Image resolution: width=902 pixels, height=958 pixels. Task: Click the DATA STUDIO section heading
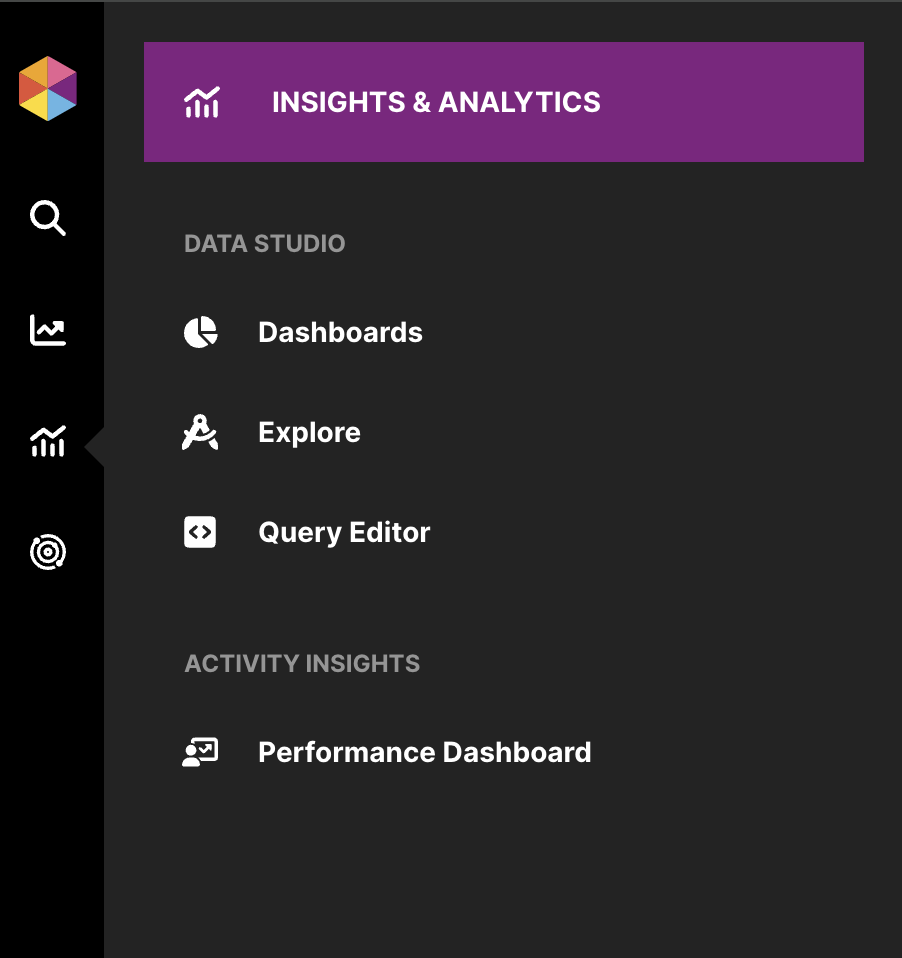[x=264, y=244]
